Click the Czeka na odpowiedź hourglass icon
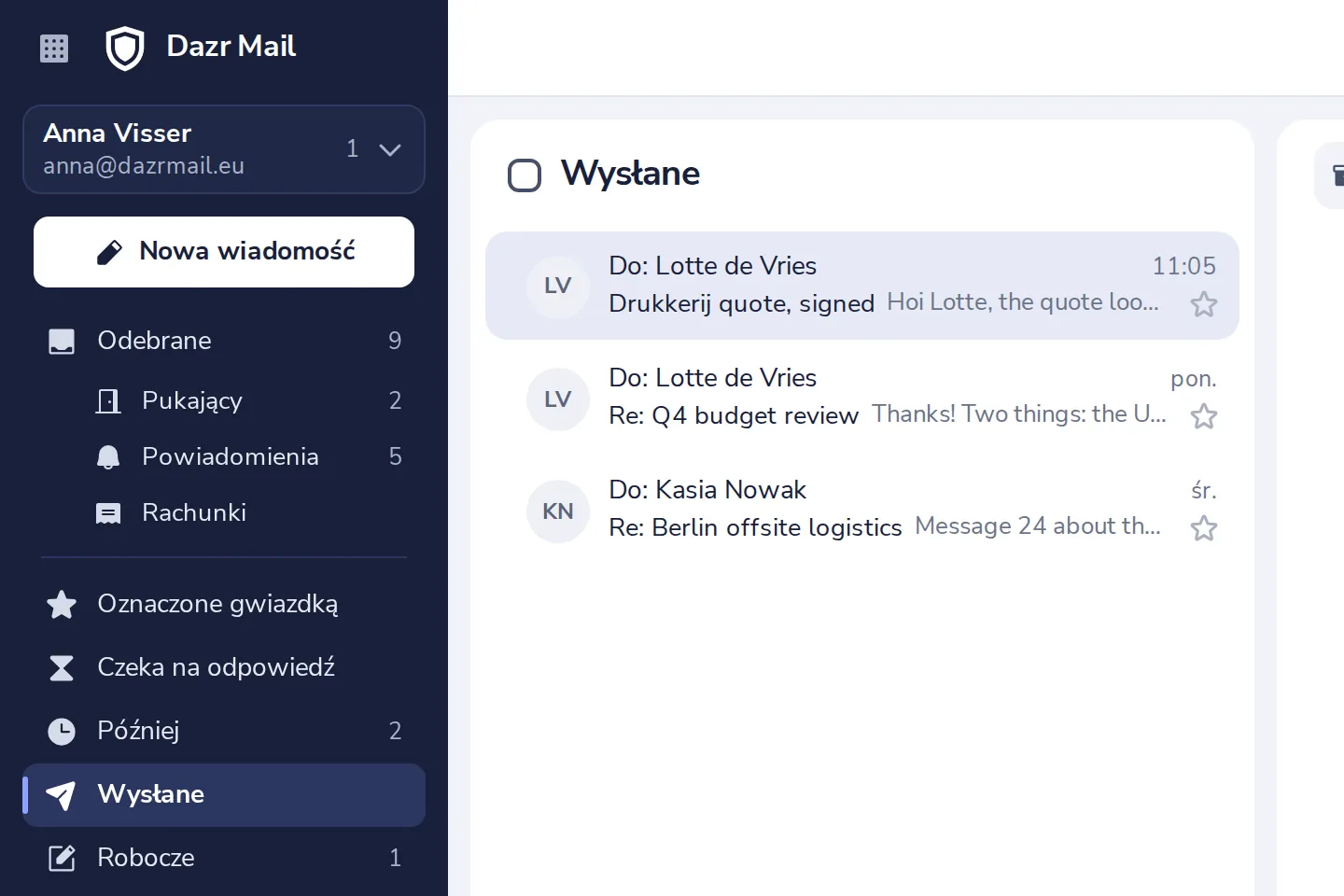 [x=62, y=668]
